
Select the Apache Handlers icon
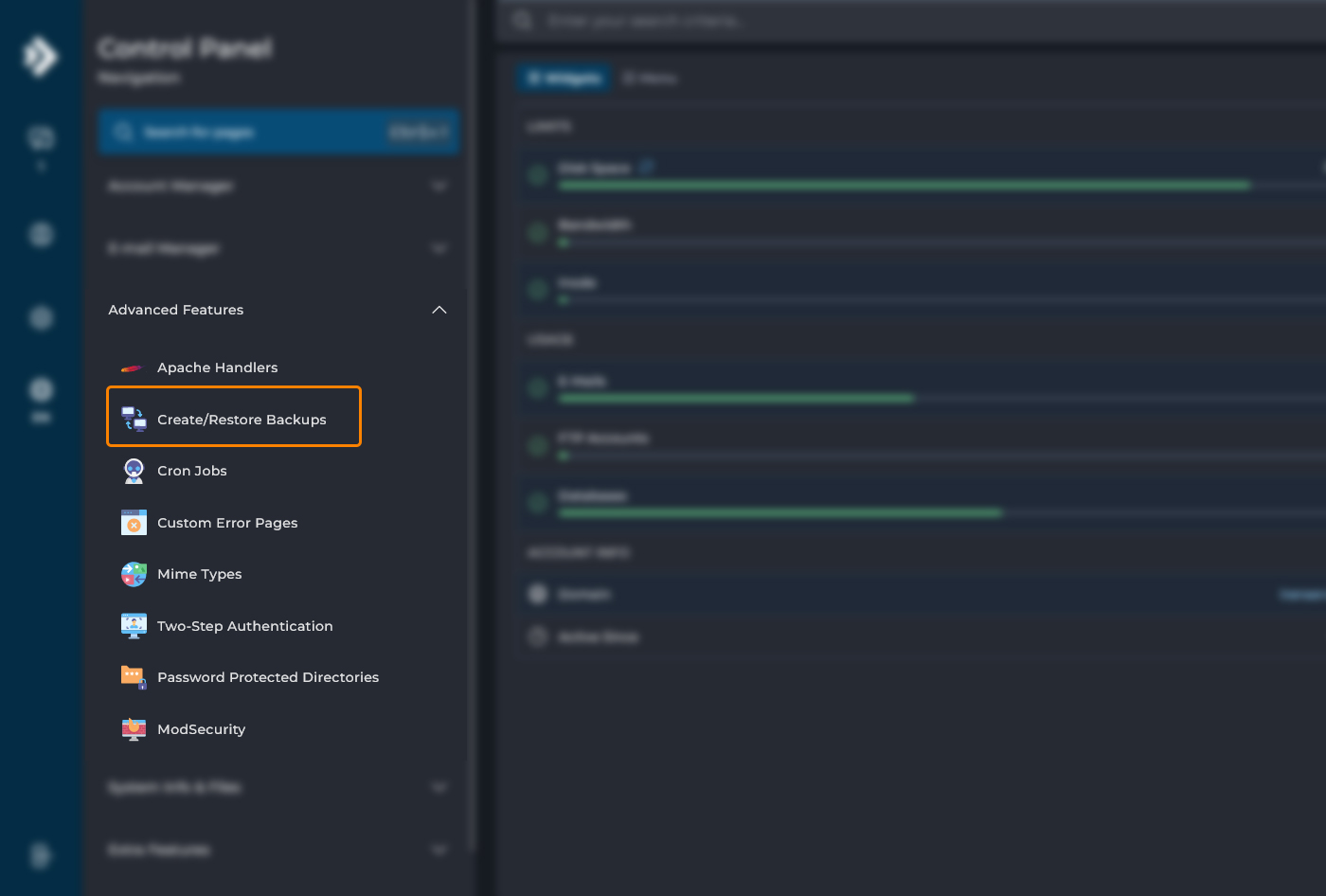coord(131,367)
